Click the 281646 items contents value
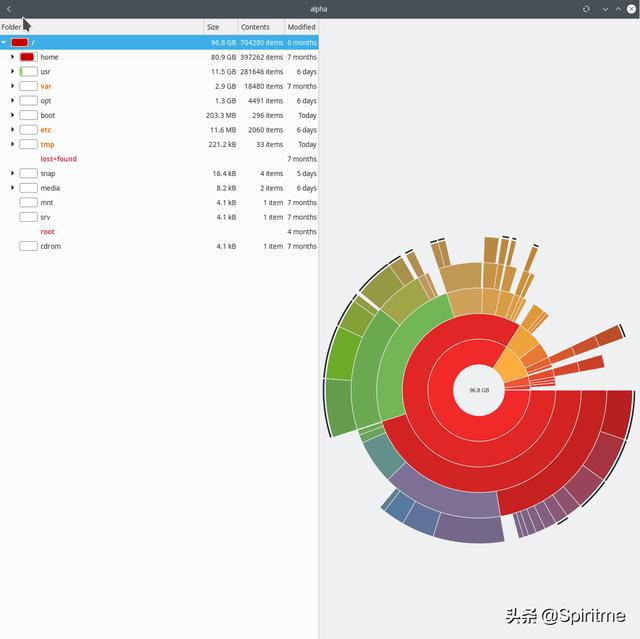 point(261,71)
